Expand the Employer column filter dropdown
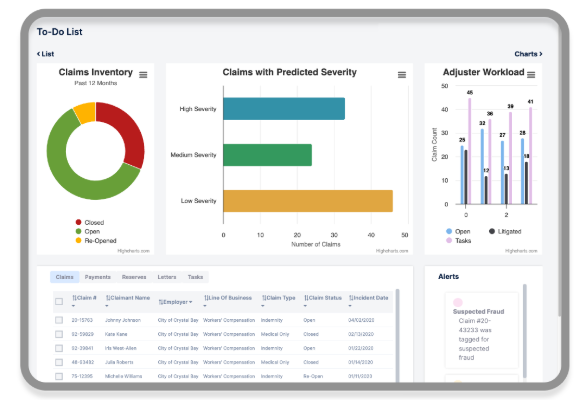This screenshot has height=400, width=583. [191, 302]
